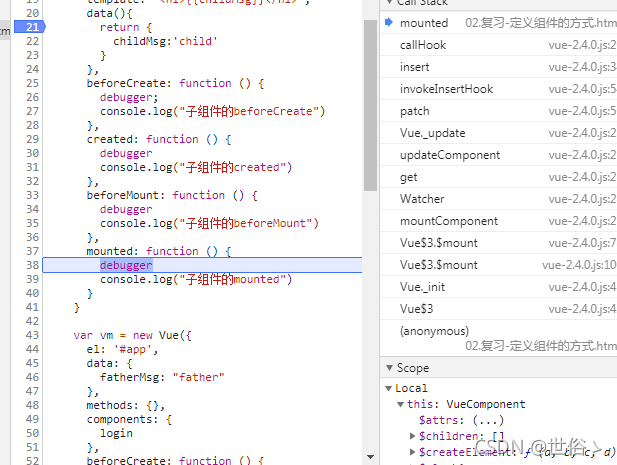This screenshot has height=465, width=617.
Task: Select the insert call stack frame
Action: [x=499, y=67]
